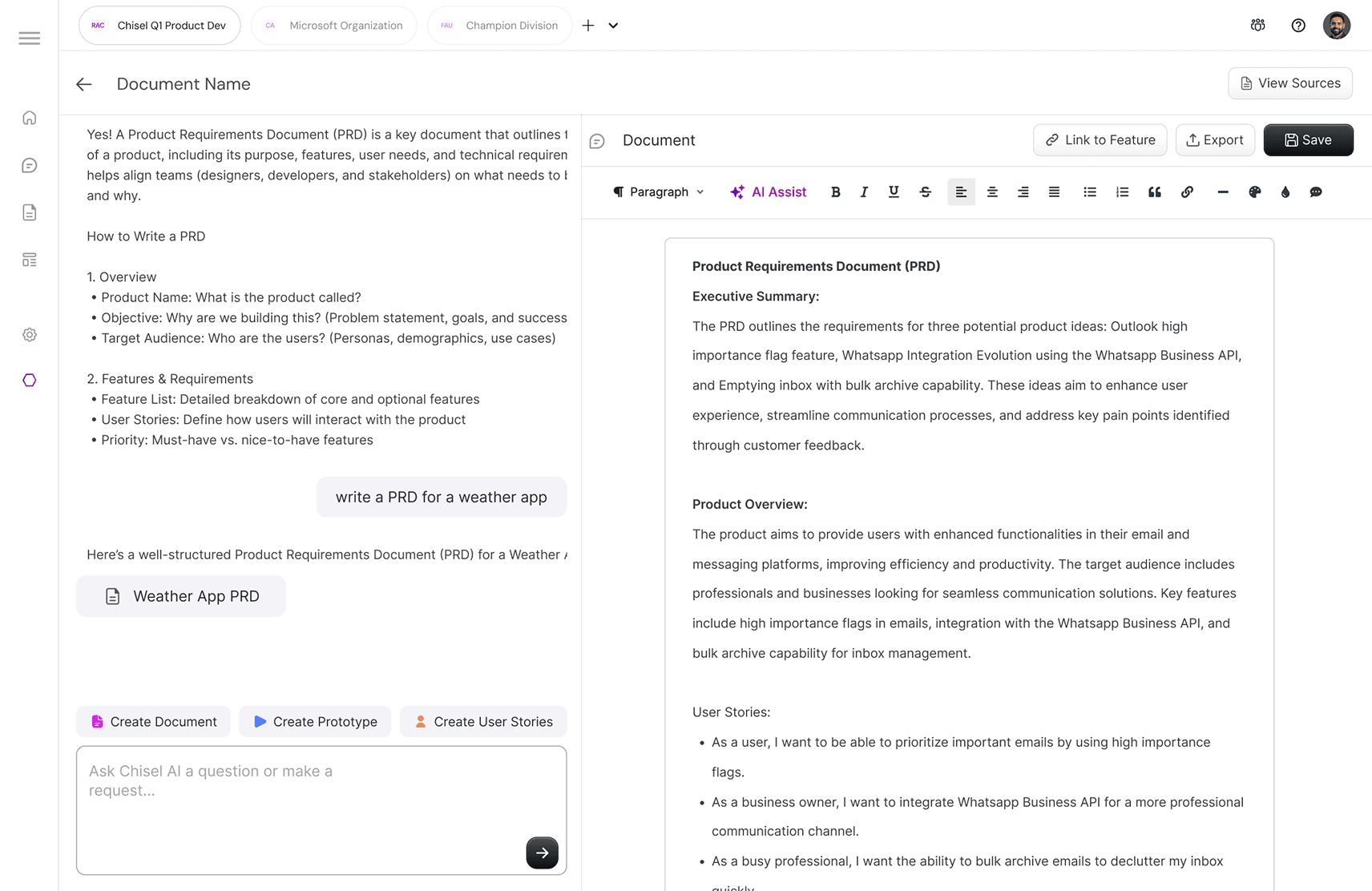
Task: Toggle underline formatting
Action: [894, 192]
